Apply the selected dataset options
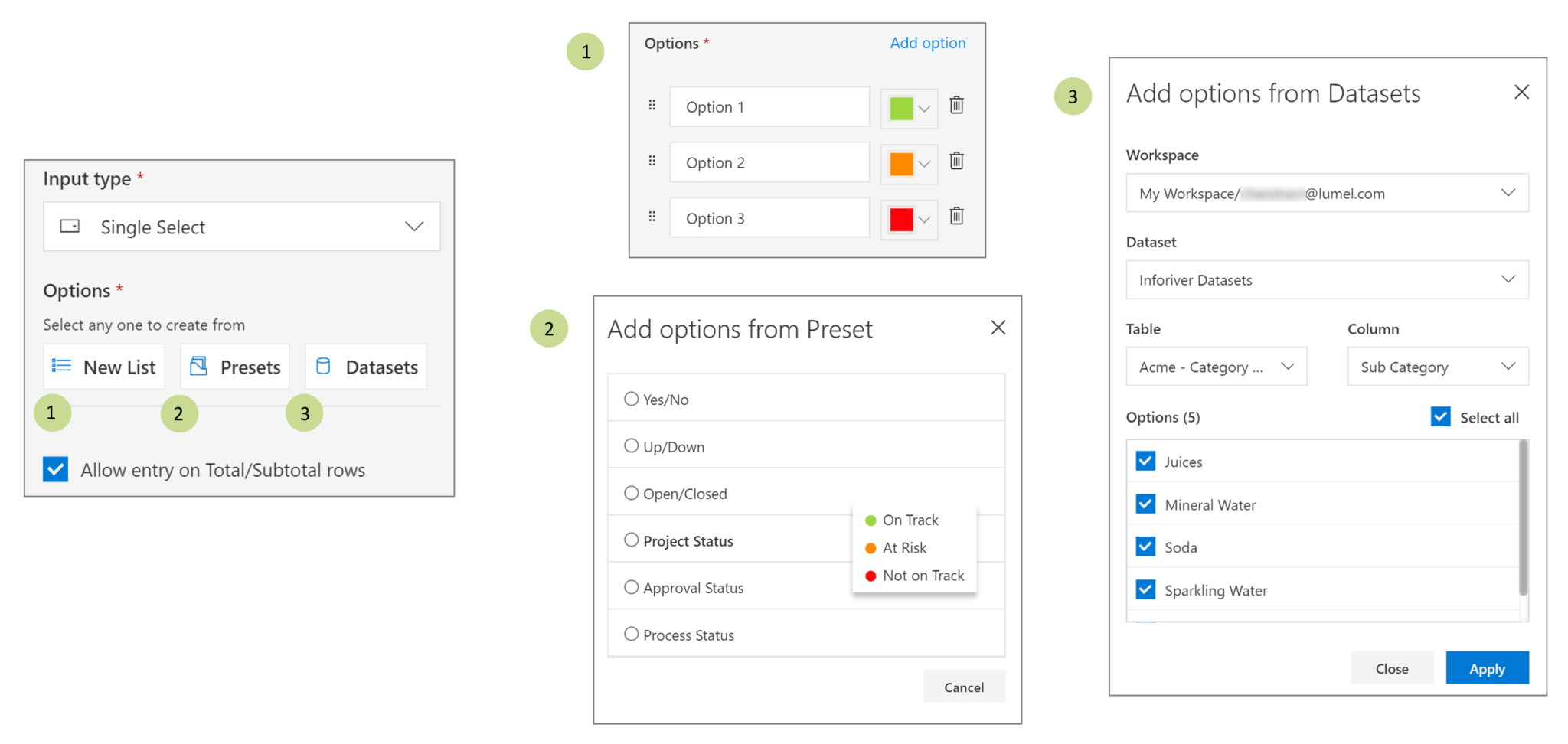This screenshot has height=744, width=1568. pyautogui.click(x=1486, y=667)
